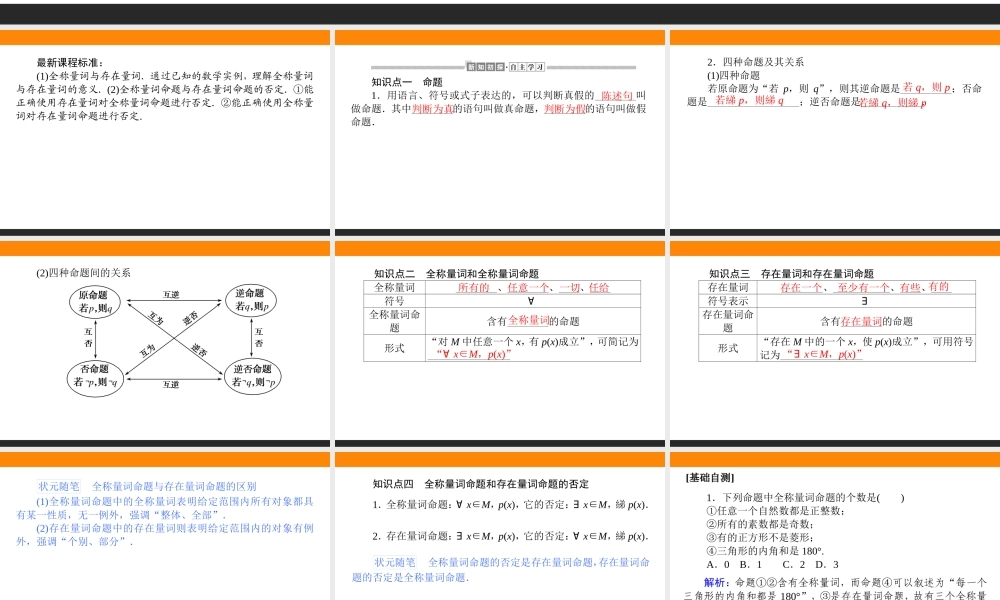This screenshot has height=600, width=1000.
Task: Select the slide 全称量词命题与存在量词命题的区别
Action: [x=165, y=526]
